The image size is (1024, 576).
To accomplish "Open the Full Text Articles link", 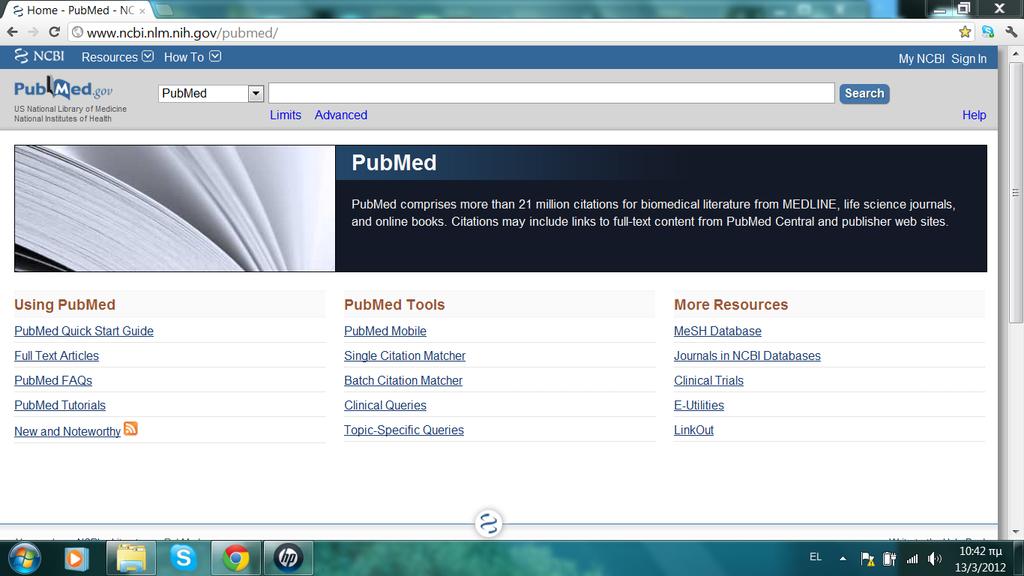I will point(57,356).
